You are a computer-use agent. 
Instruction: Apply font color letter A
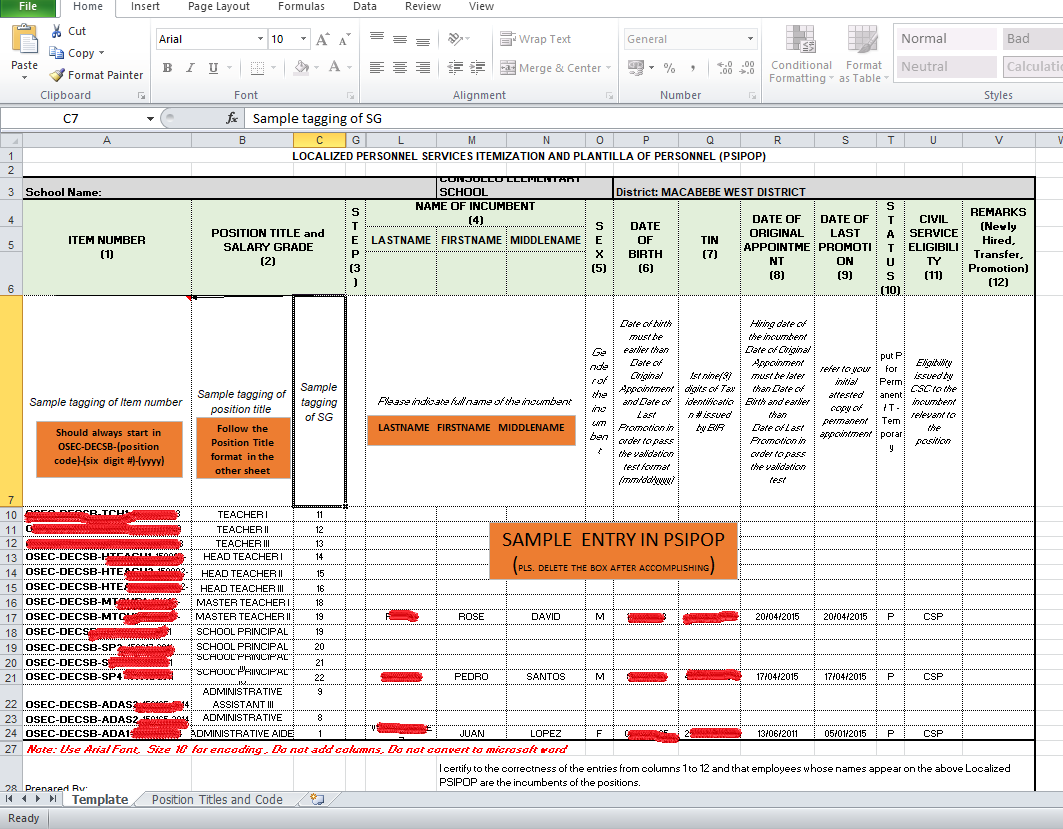334,66
